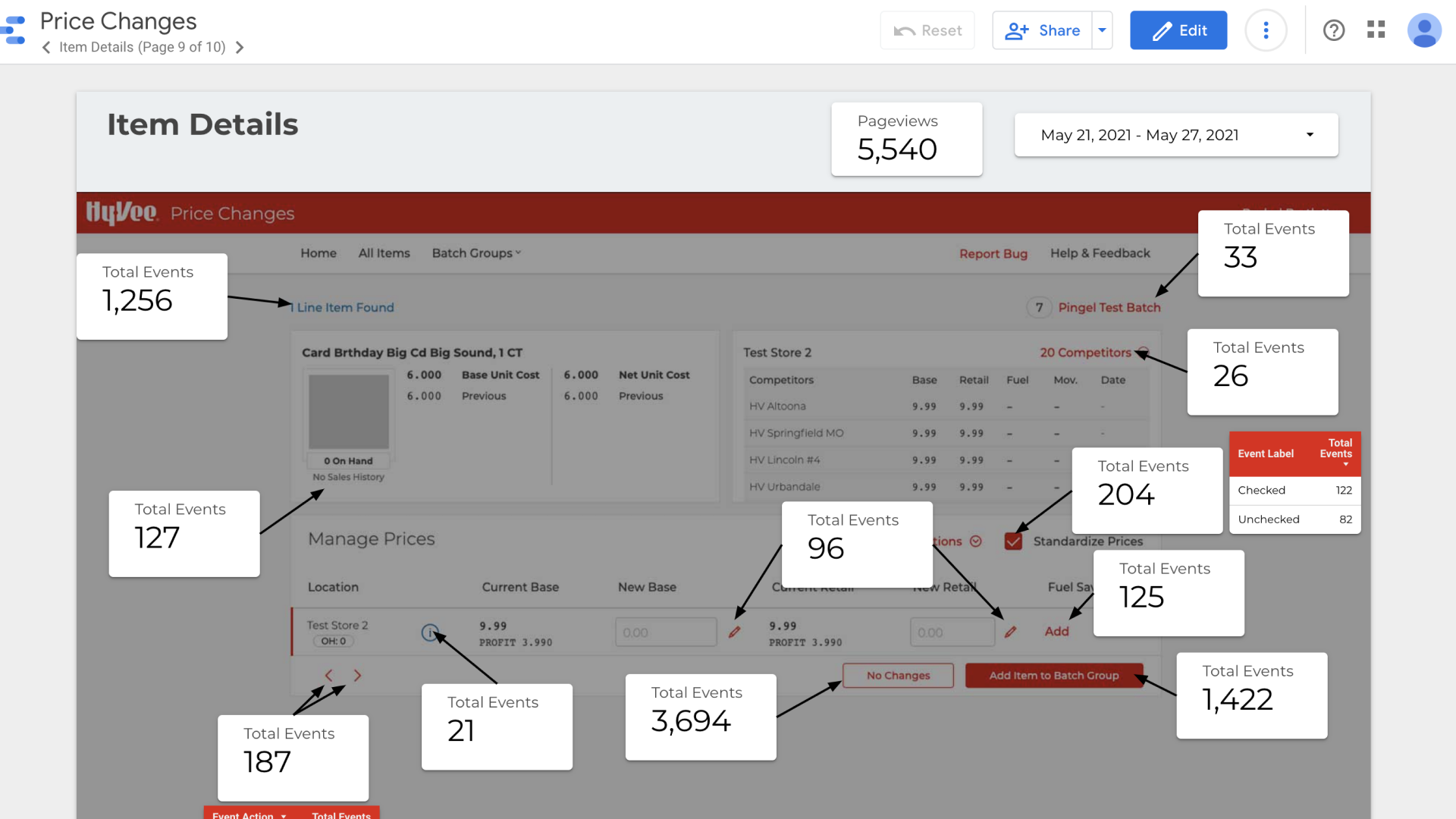Open the help question mark icon
The image size is (1456, 819).
(x=1333, y=30)
